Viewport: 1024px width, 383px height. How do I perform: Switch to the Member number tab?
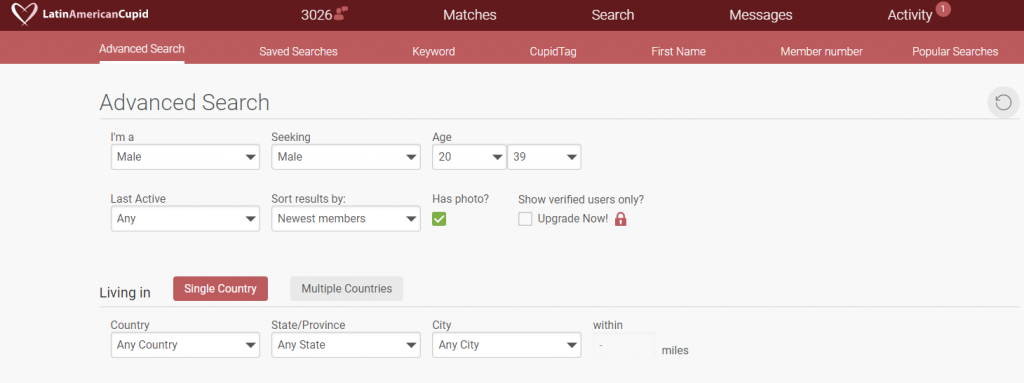[822, 52]
